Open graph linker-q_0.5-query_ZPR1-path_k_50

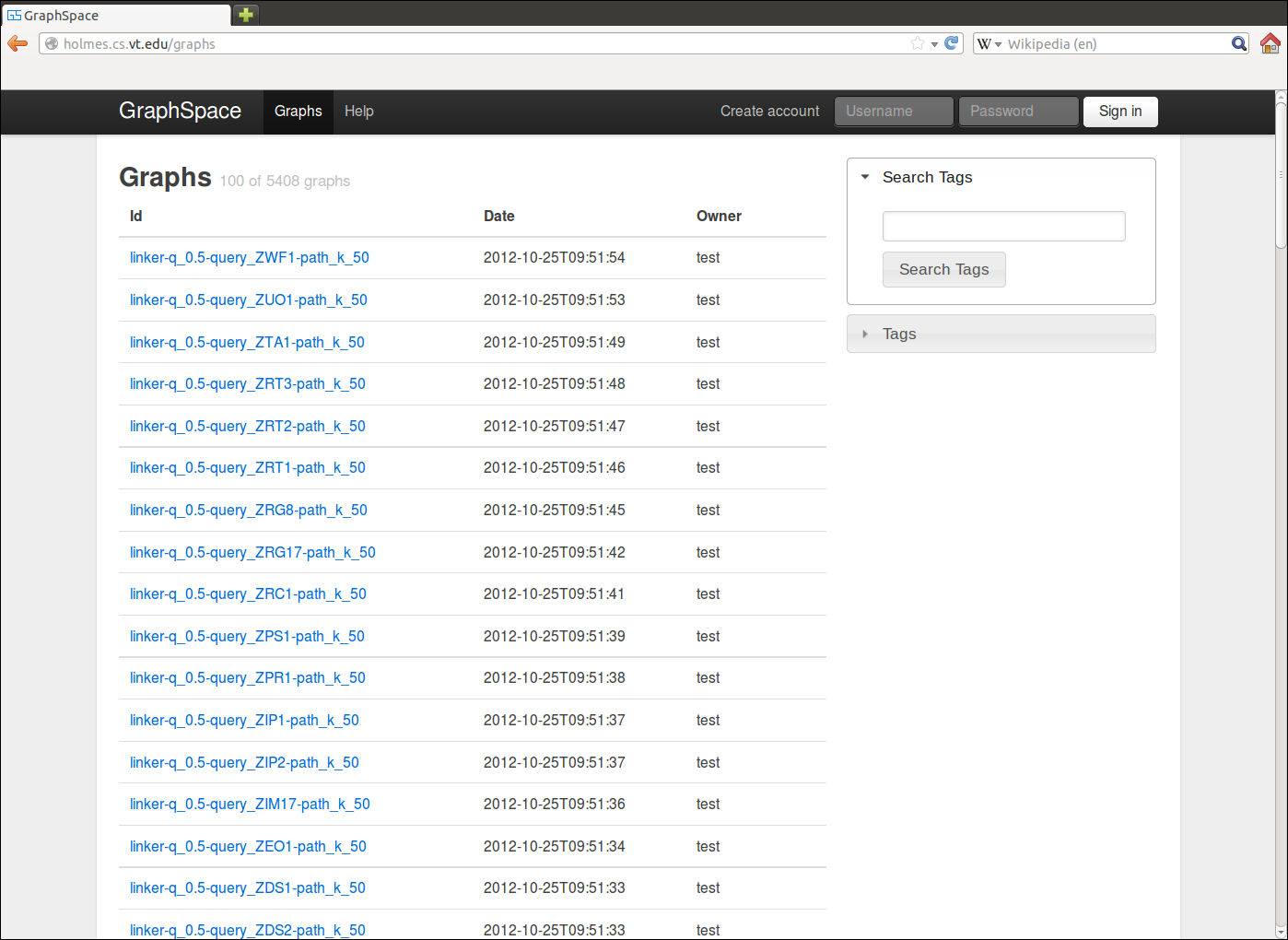pyautogui.click(x=247, y=678)
